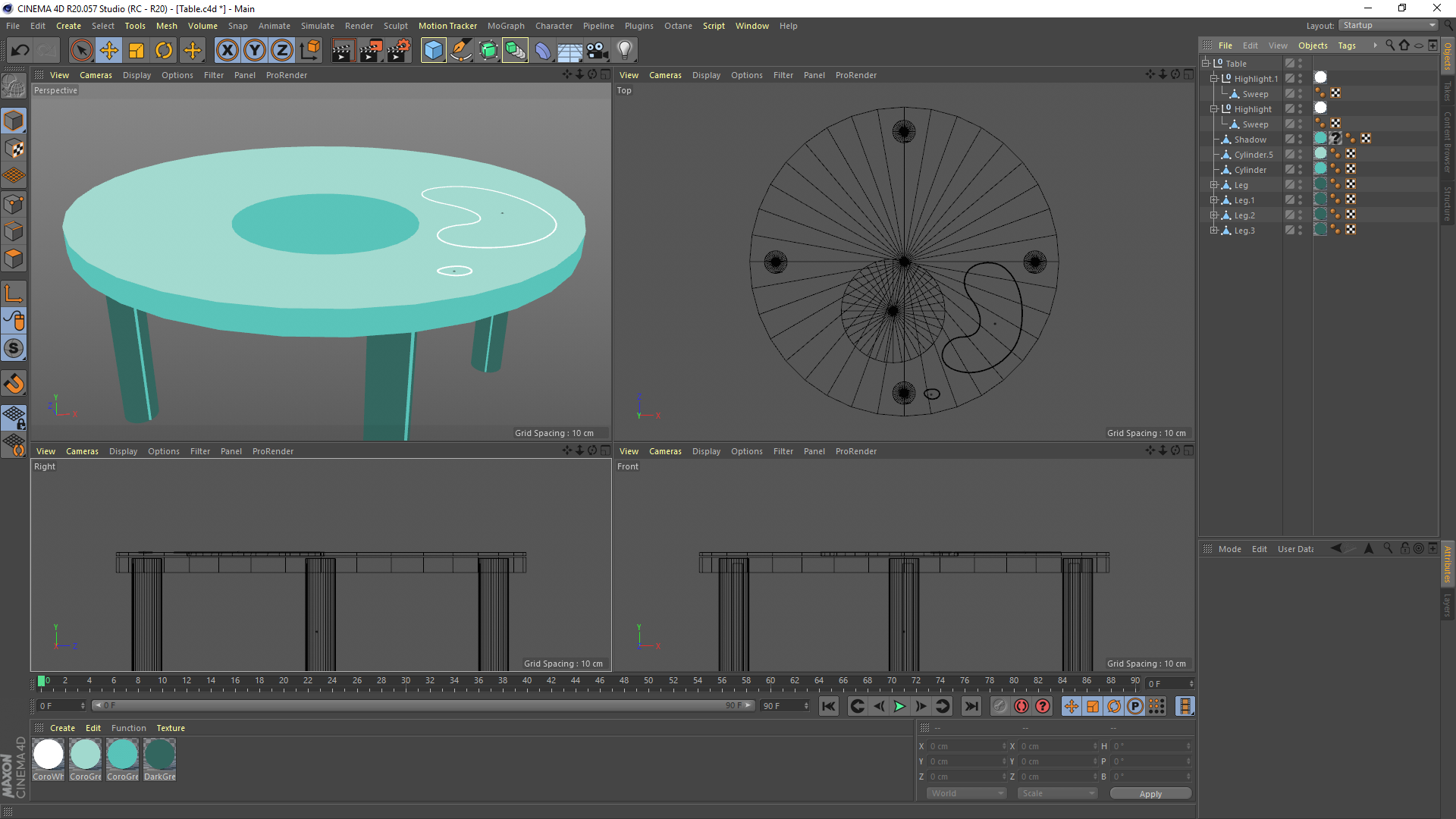Open the Simulate menu
Screen dimensions: 1456x819
pyautogui.click(x=317, y=26)
